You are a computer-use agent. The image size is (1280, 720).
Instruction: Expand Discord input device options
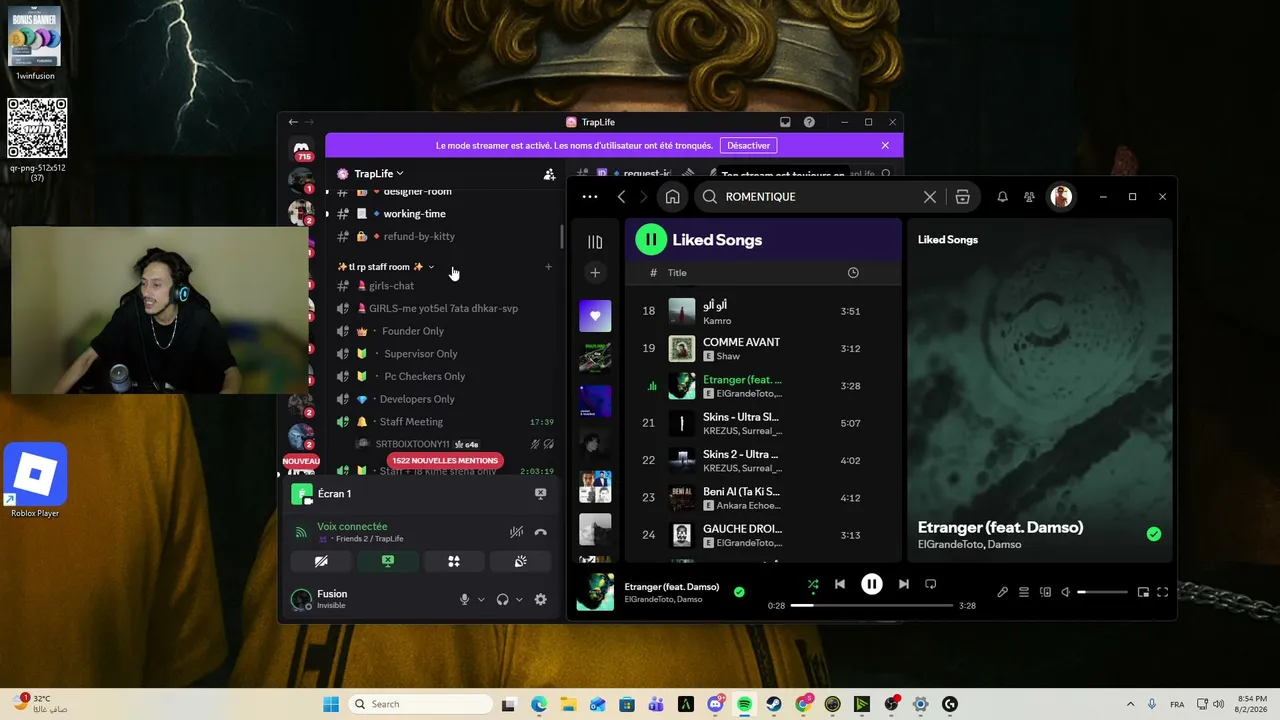coord(481,600)
